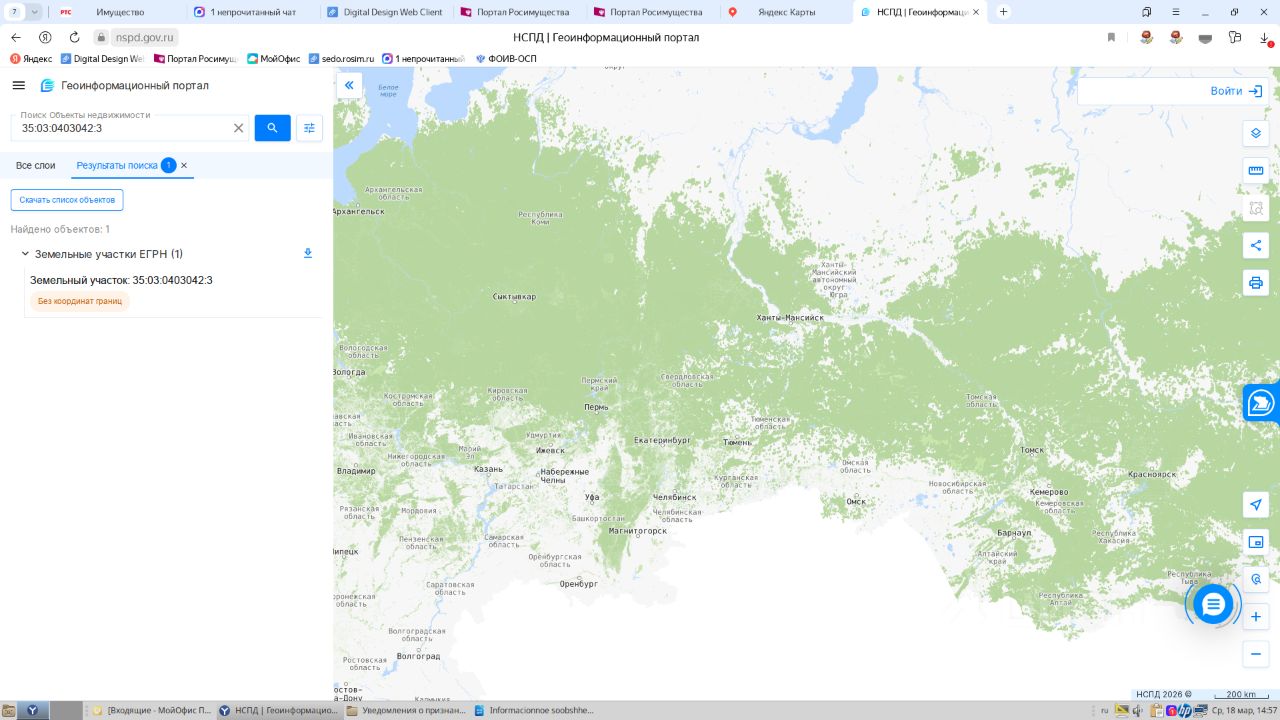
Task: Open the ФОИВ-ОСП bookmark
Action: [x=506, y=59]
